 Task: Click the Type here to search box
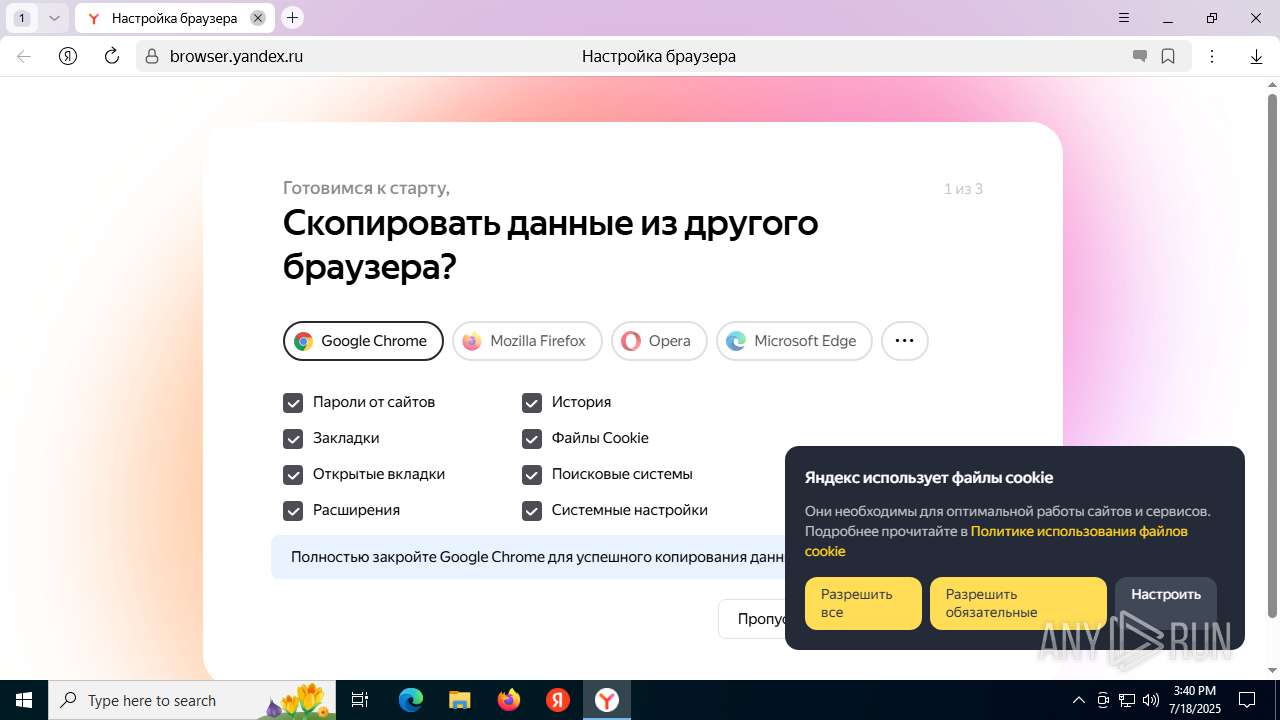click(x=193, y=700)
